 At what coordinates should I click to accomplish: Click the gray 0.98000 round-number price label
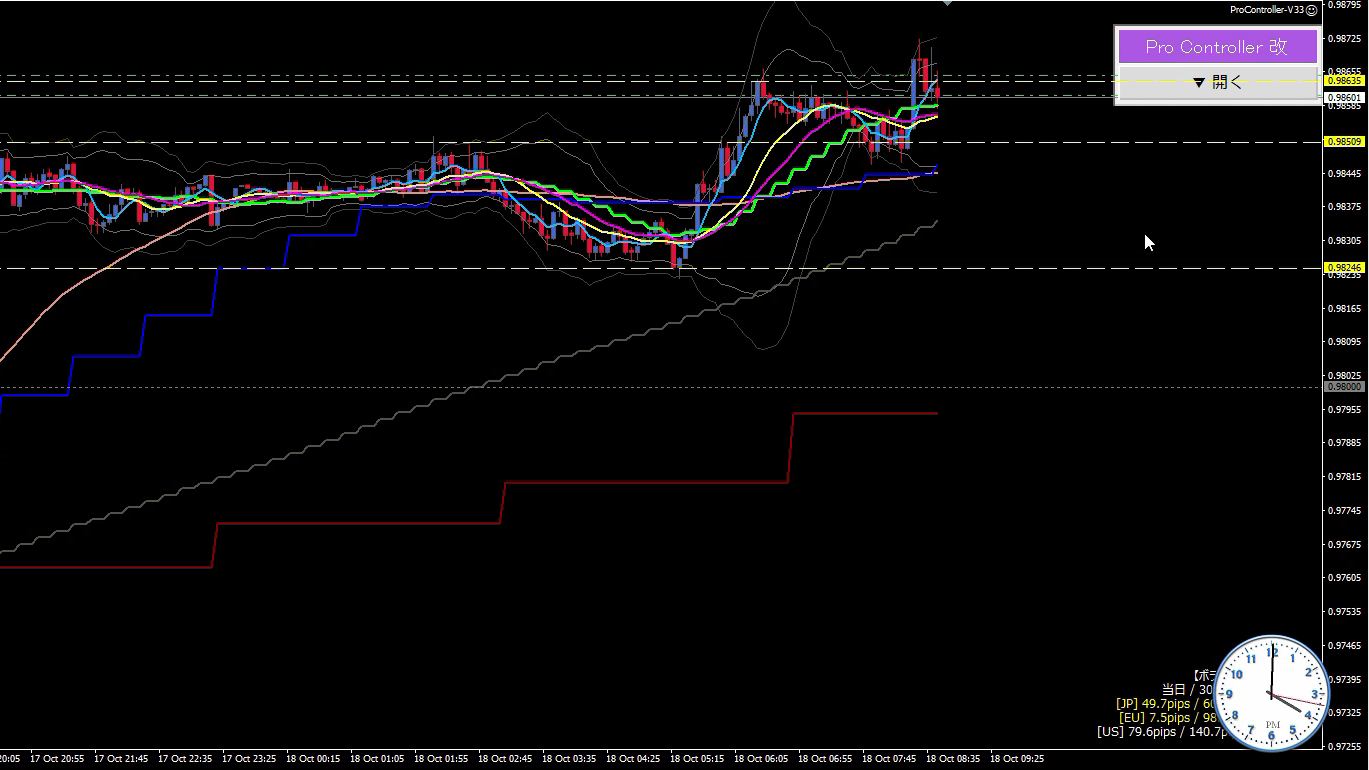click(1344, 387)
